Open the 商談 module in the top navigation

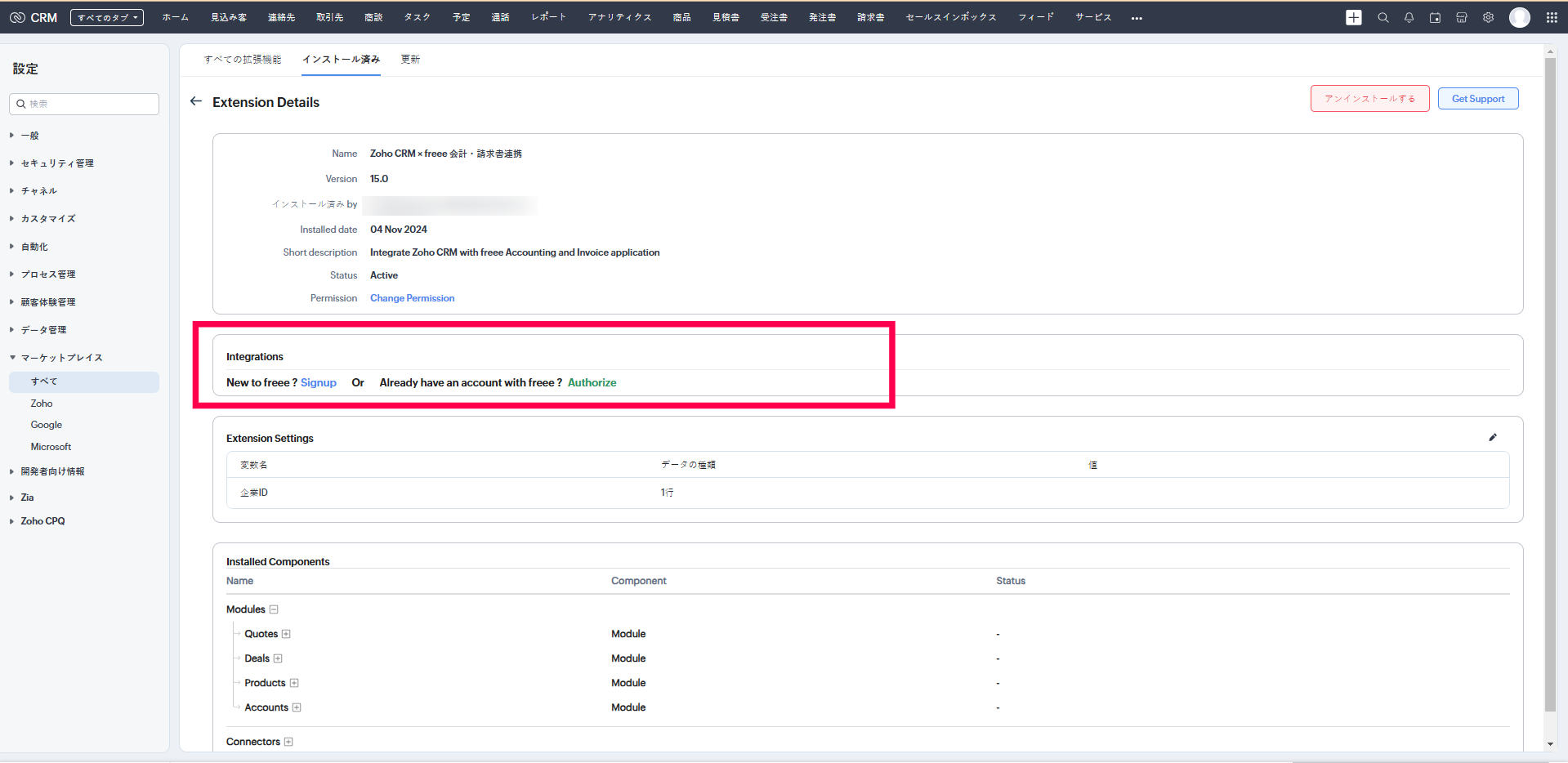click(x=373, y=17)
